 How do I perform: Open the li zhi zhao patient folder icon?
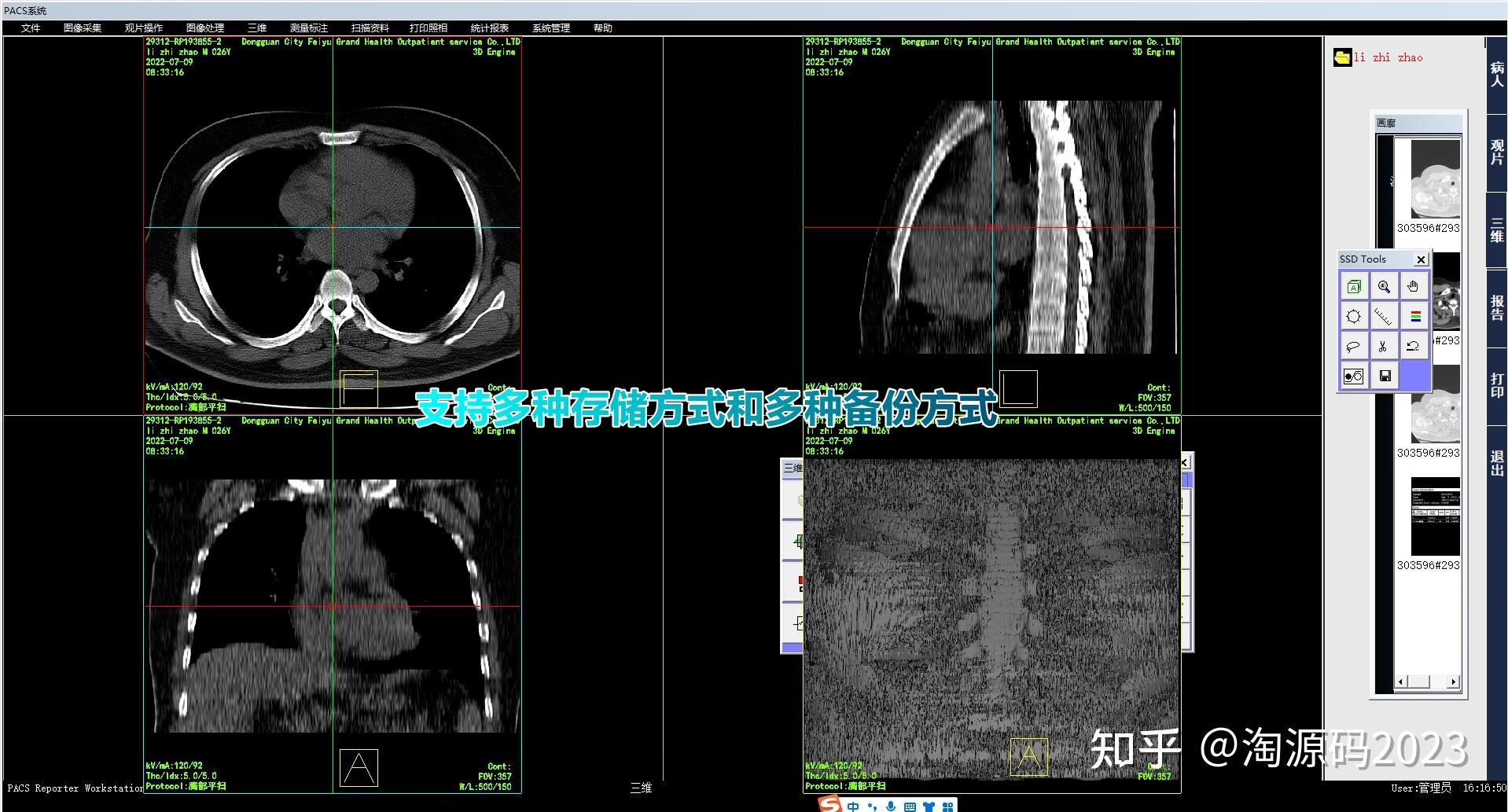pyautogui.click(x=1342, y=57)
